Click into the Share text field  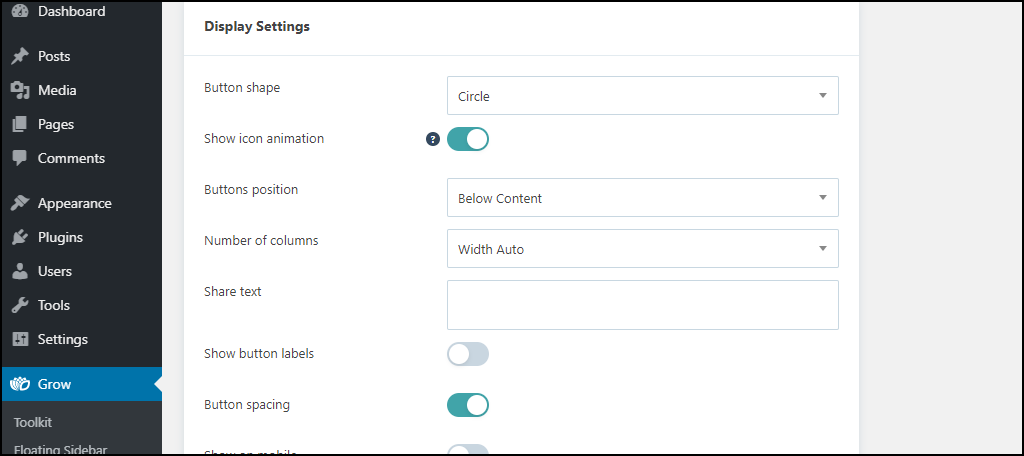643,305
